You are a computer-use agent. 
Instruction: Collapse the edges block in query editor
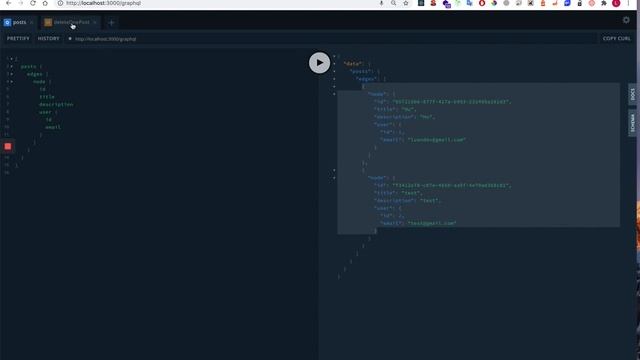12,74
